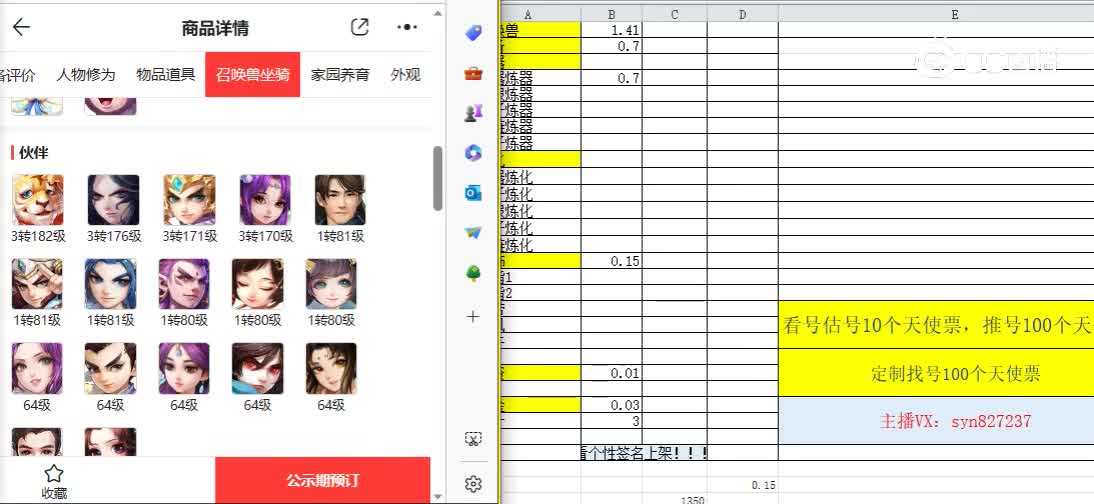Open the Outlook icon in sidebar

coord(473,193)
